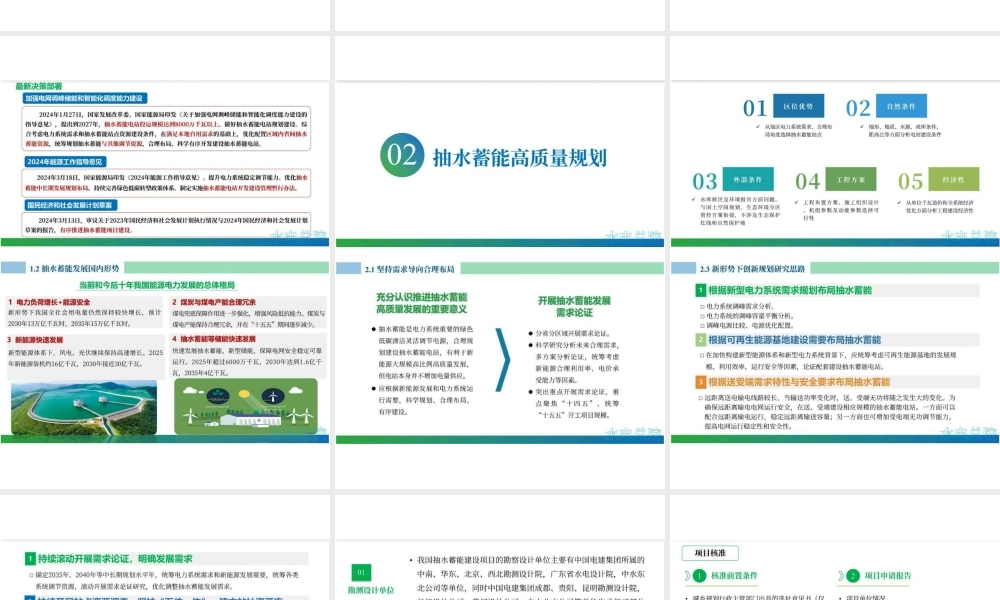Click the teal 外部条件 box

pos(748,179)
